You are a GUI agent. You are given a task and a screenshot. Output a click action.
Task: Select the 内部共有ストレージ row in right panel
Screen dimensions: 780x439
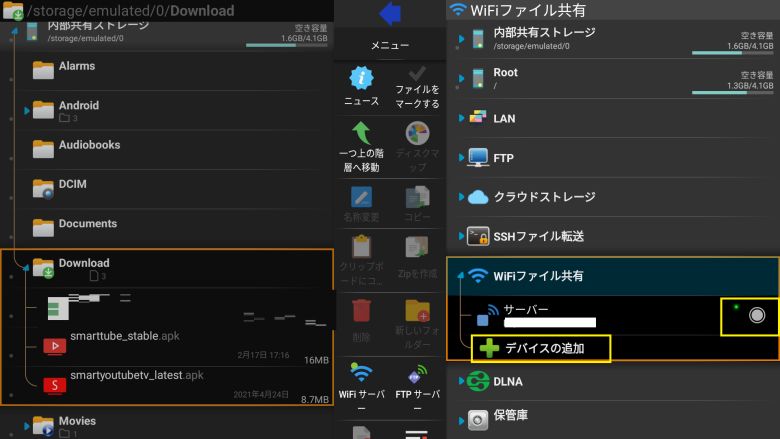coord(613,39)
